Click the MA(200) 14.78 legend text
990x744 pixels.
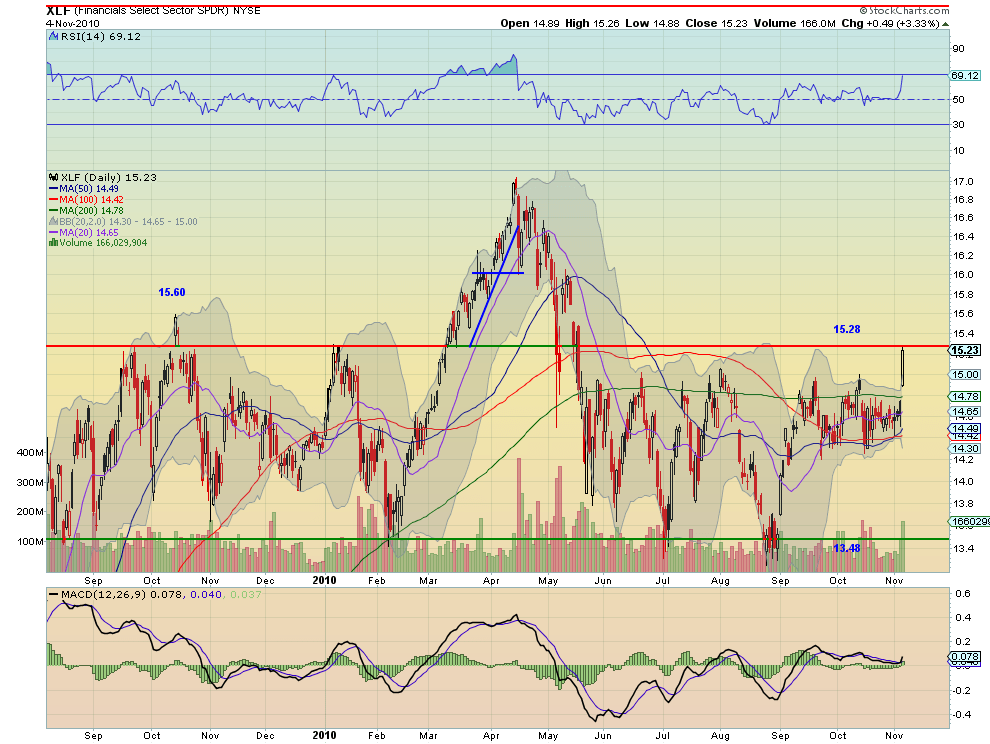[x=91, y=210]
